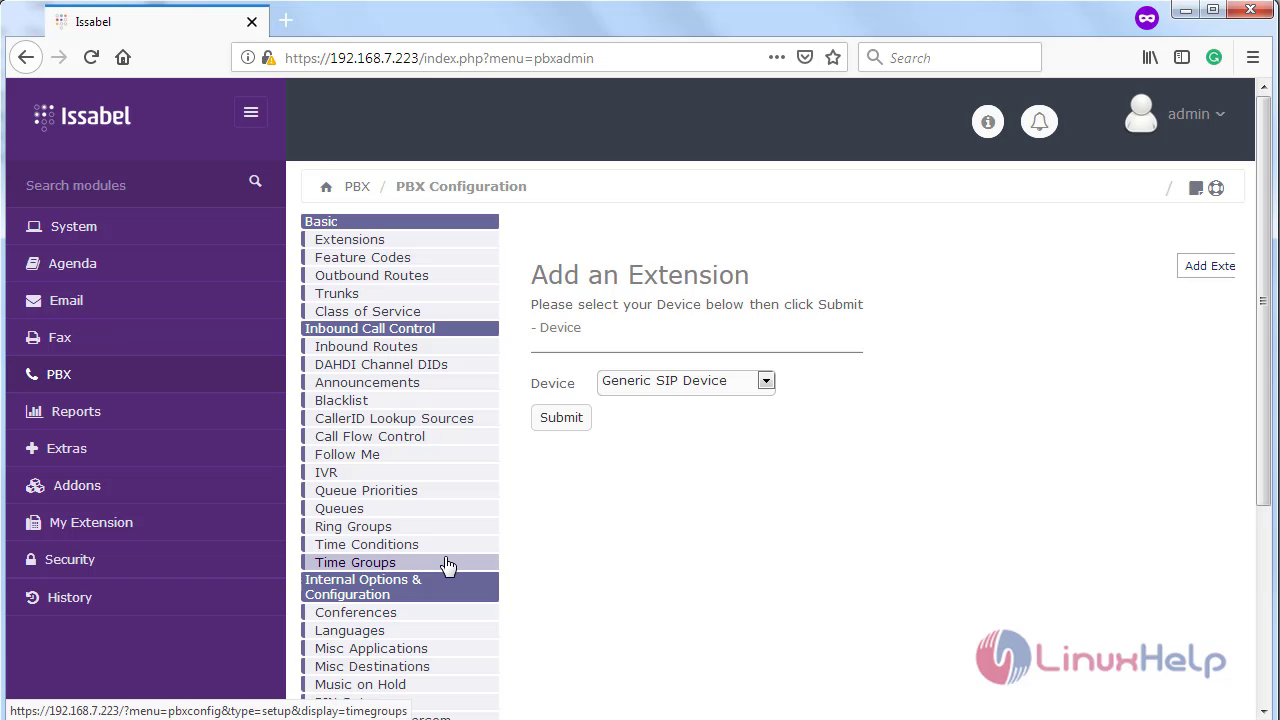Open the History sidebar menu
The width and height of the screenshot is (1280, 720).
click(146, 597)
